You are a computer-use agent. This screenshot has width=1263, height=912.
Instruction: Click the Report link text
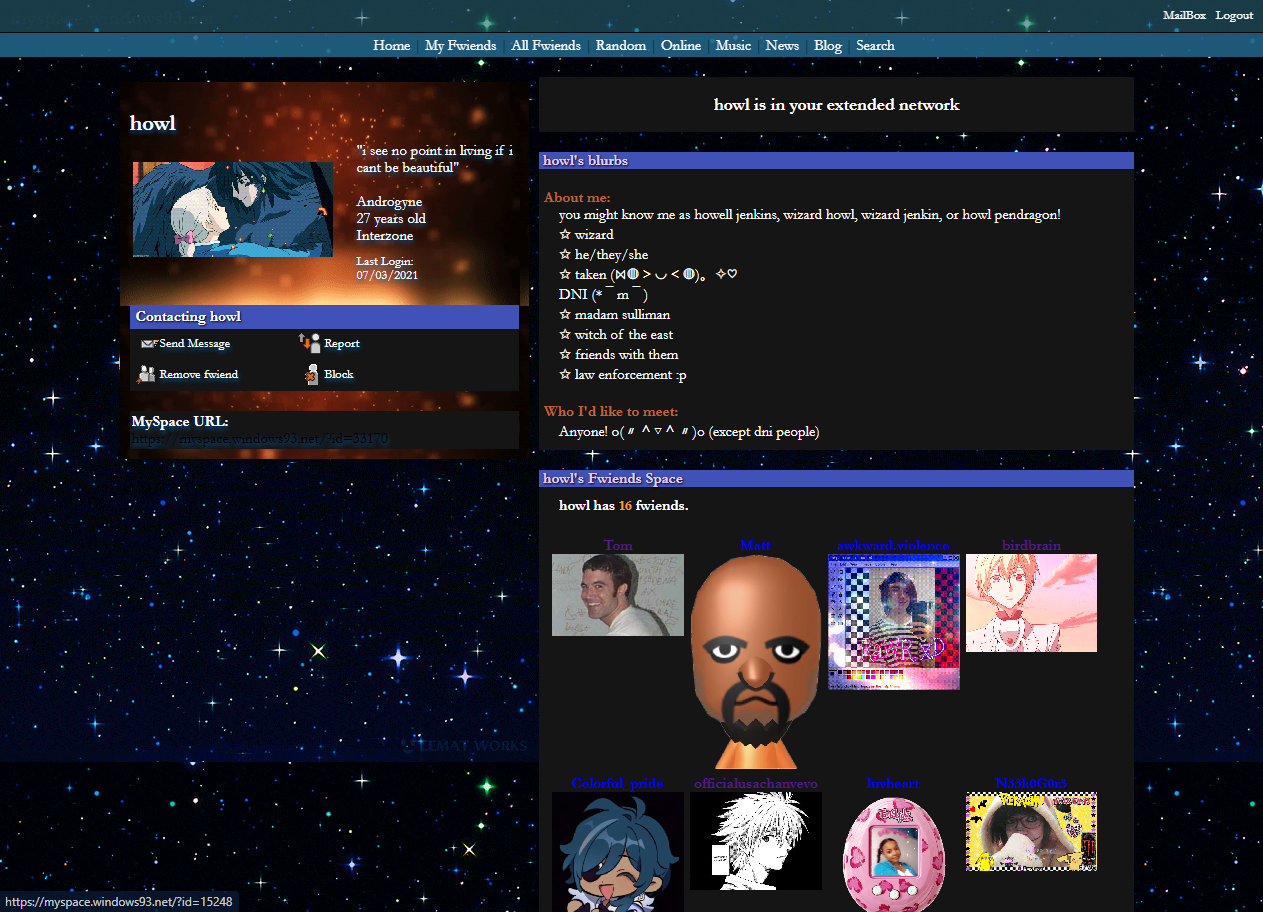tap(342, 344)
